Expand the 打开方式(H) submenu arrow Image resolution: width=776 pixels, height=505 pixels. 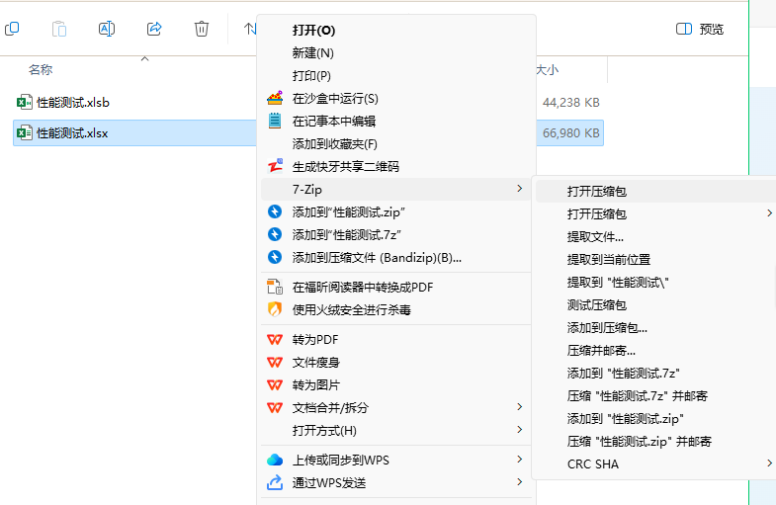519,430
